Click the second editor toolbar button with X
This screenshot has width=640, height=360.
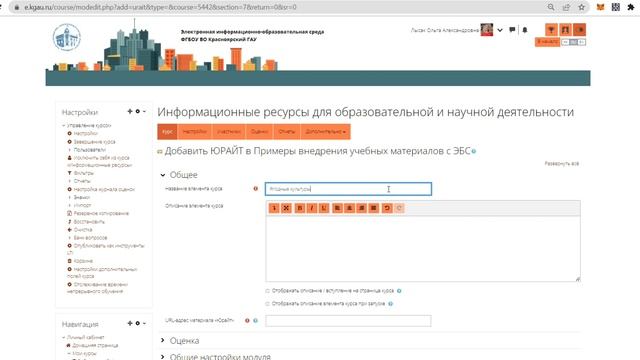pyautogui.click(x=286, y=208)
